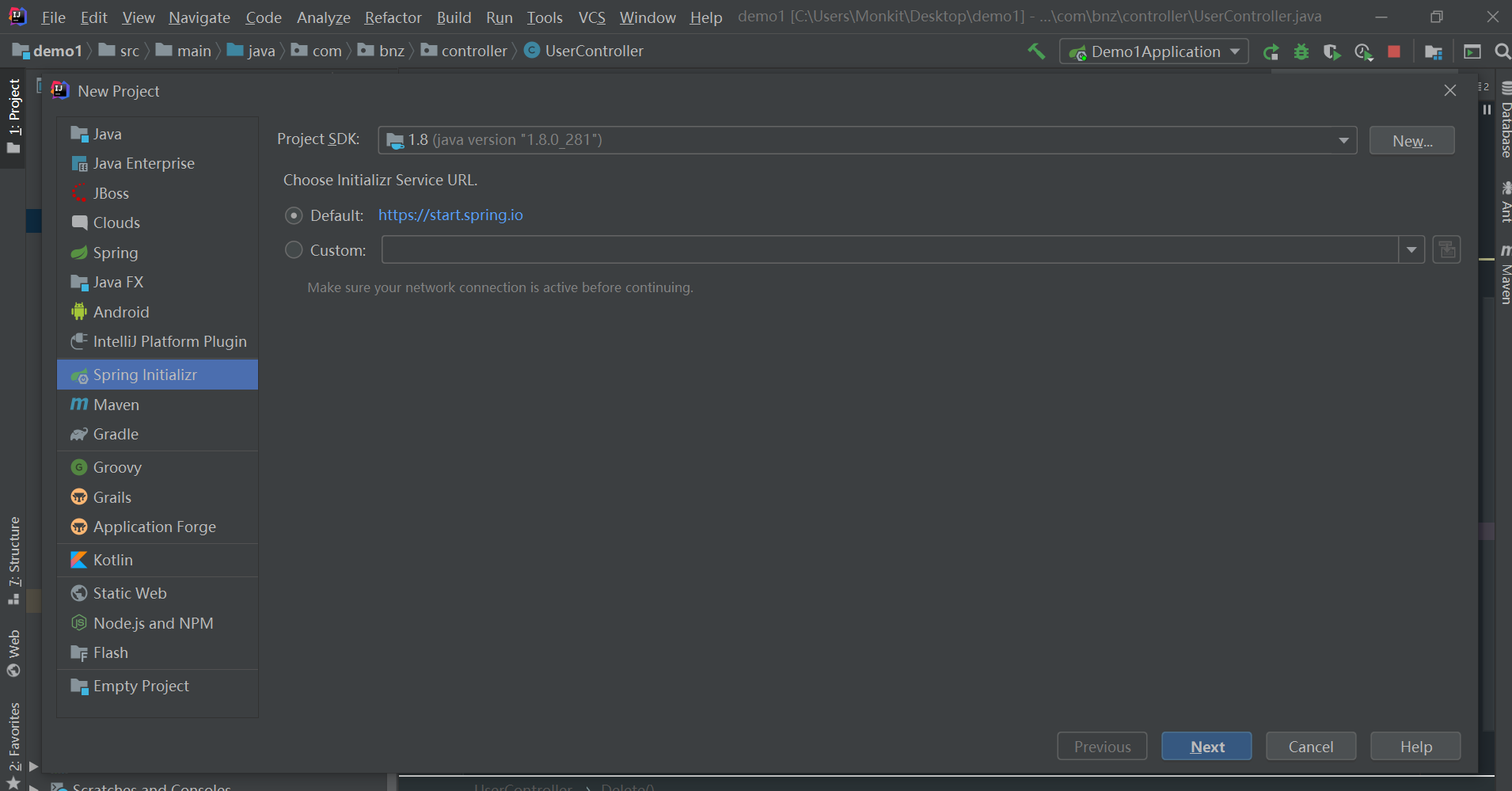The width and height of the screenshot is (1512, 791).
Task: Choose Flash project type
Action: pos(158,652)
